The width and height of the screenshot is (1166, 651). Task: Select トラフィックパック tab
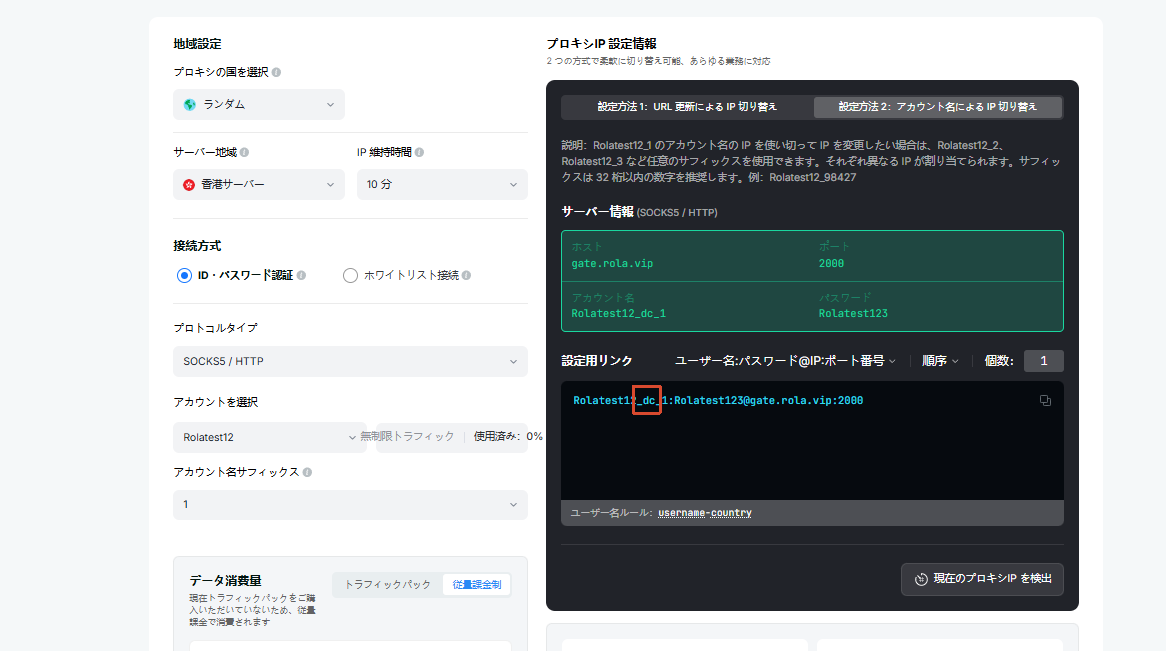click(x=387, y=585)
